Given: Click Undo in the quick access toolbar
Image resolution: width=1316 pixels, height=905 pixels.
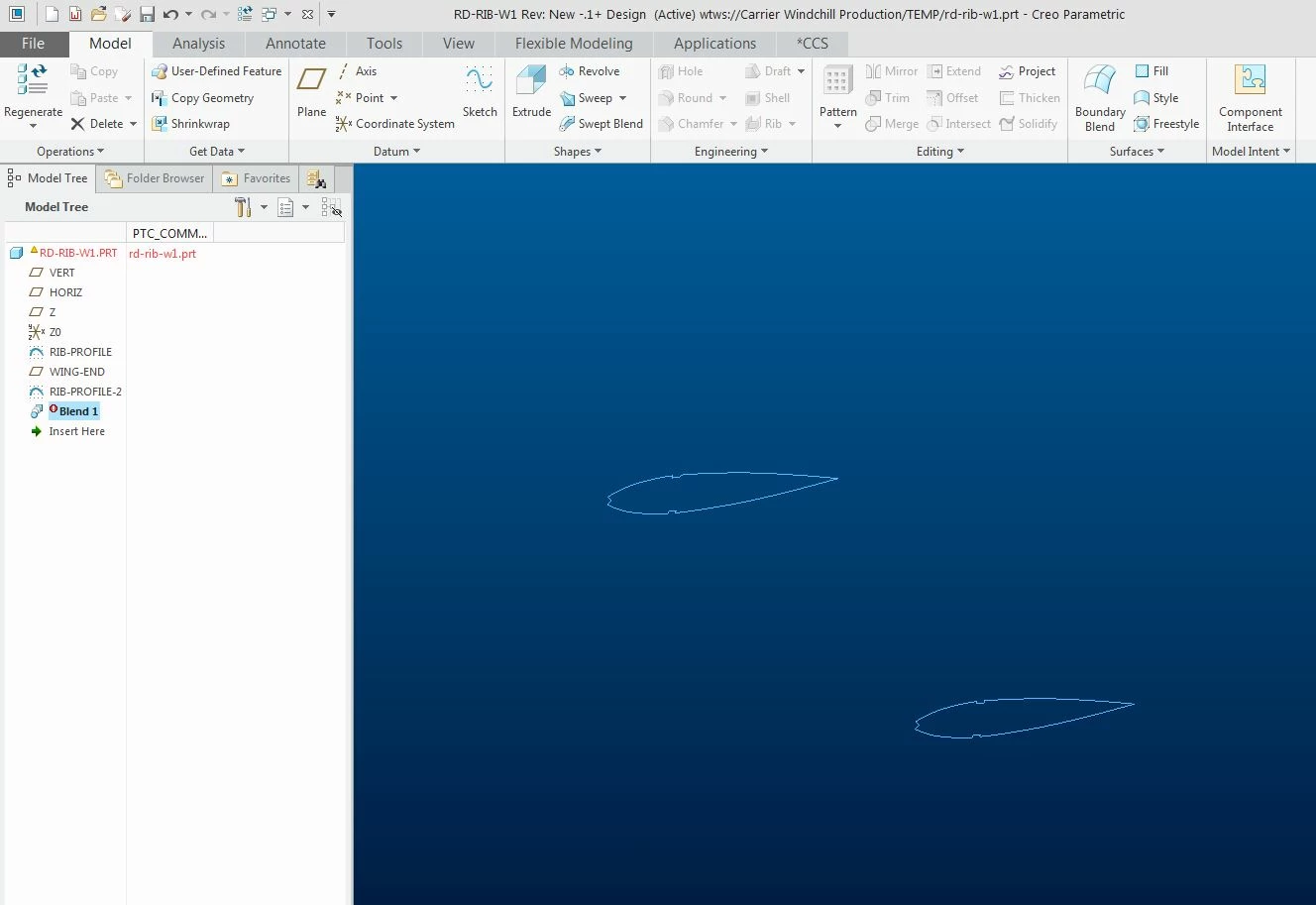Looking at the screenshot, I should coord(170,14).
